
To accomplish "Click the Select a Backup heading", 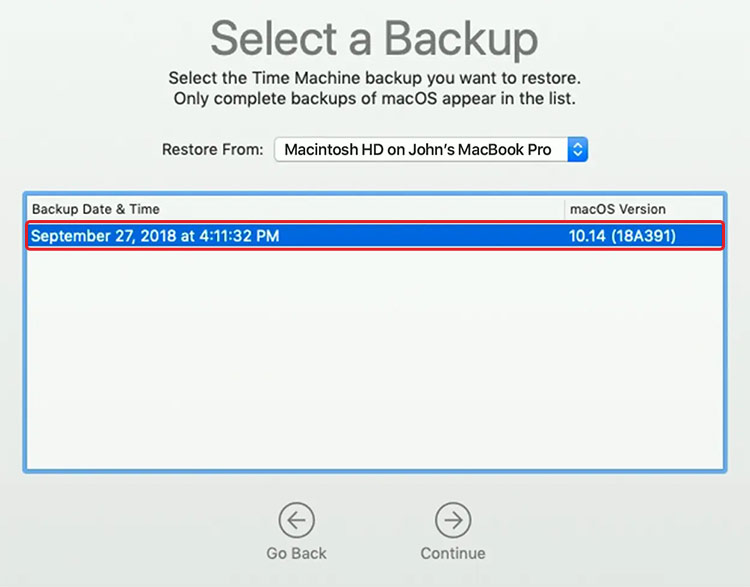I will click(x=375, y=38).
